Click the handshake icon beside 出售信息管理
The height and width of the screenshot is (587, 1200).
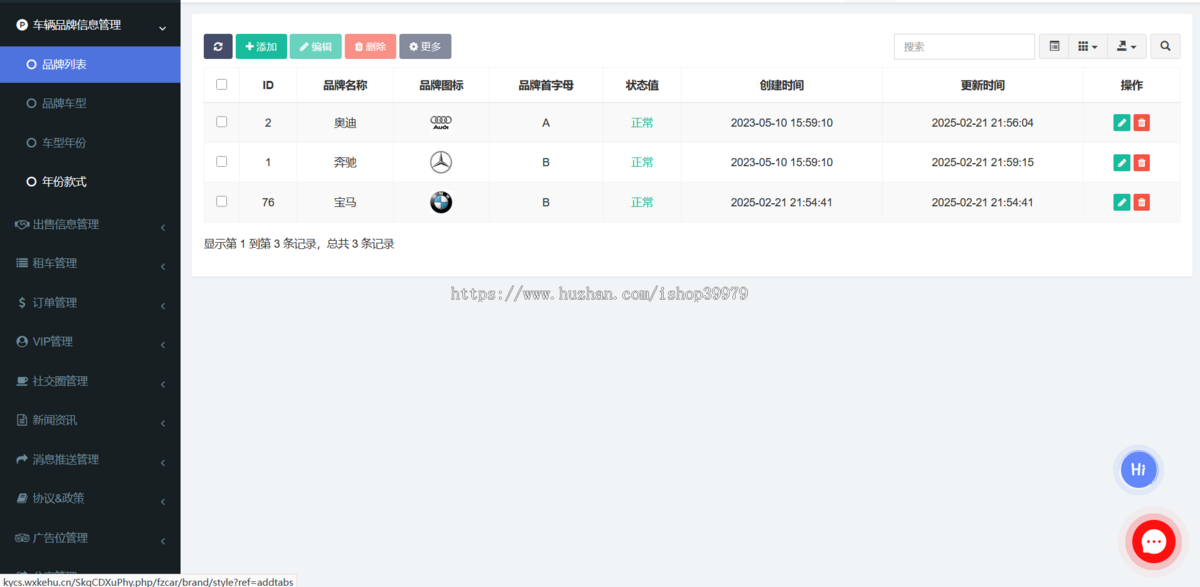pos(22,224)
